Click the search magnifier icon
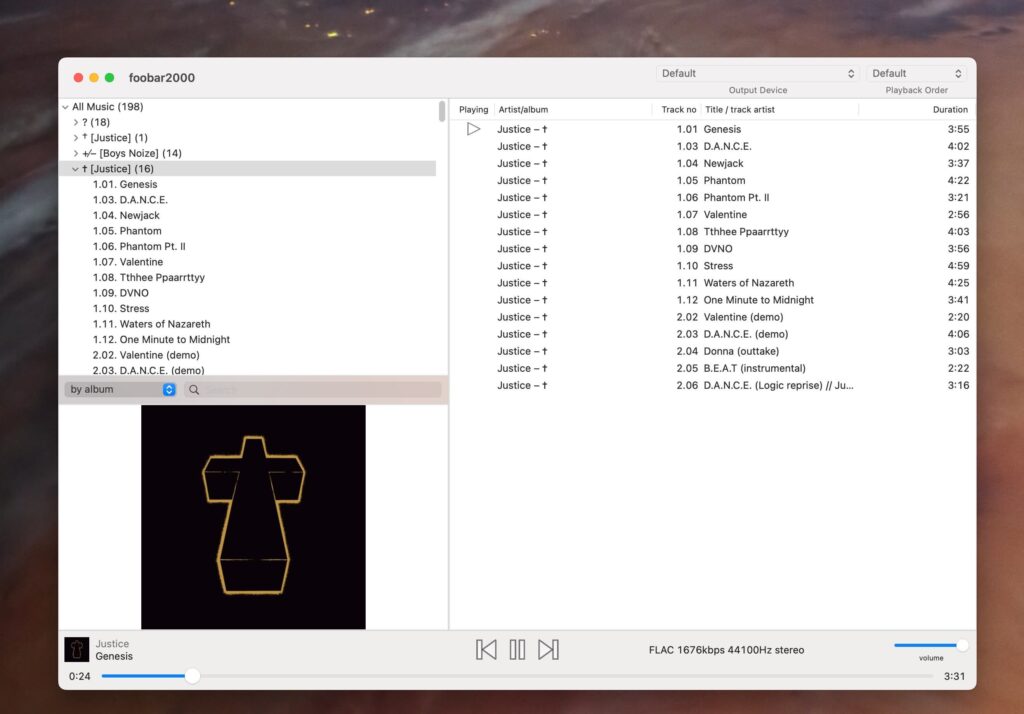Screen dimensions: 1024x714 click(x=194, y=389)
